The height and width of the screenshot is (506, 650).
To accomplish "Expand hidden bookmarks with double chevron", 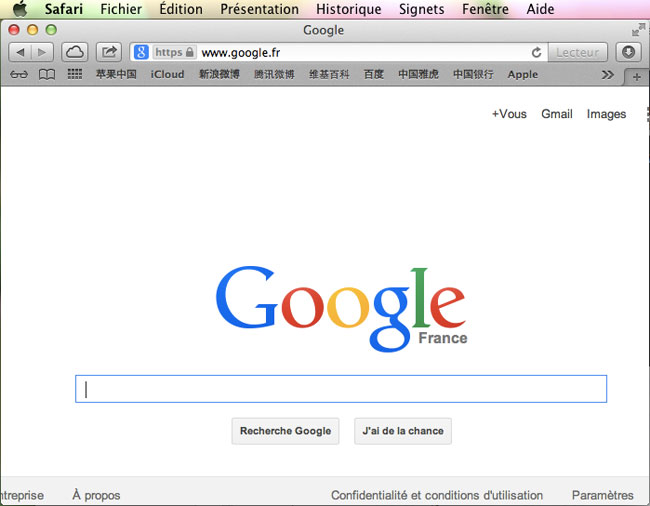I will coord(608,75).
